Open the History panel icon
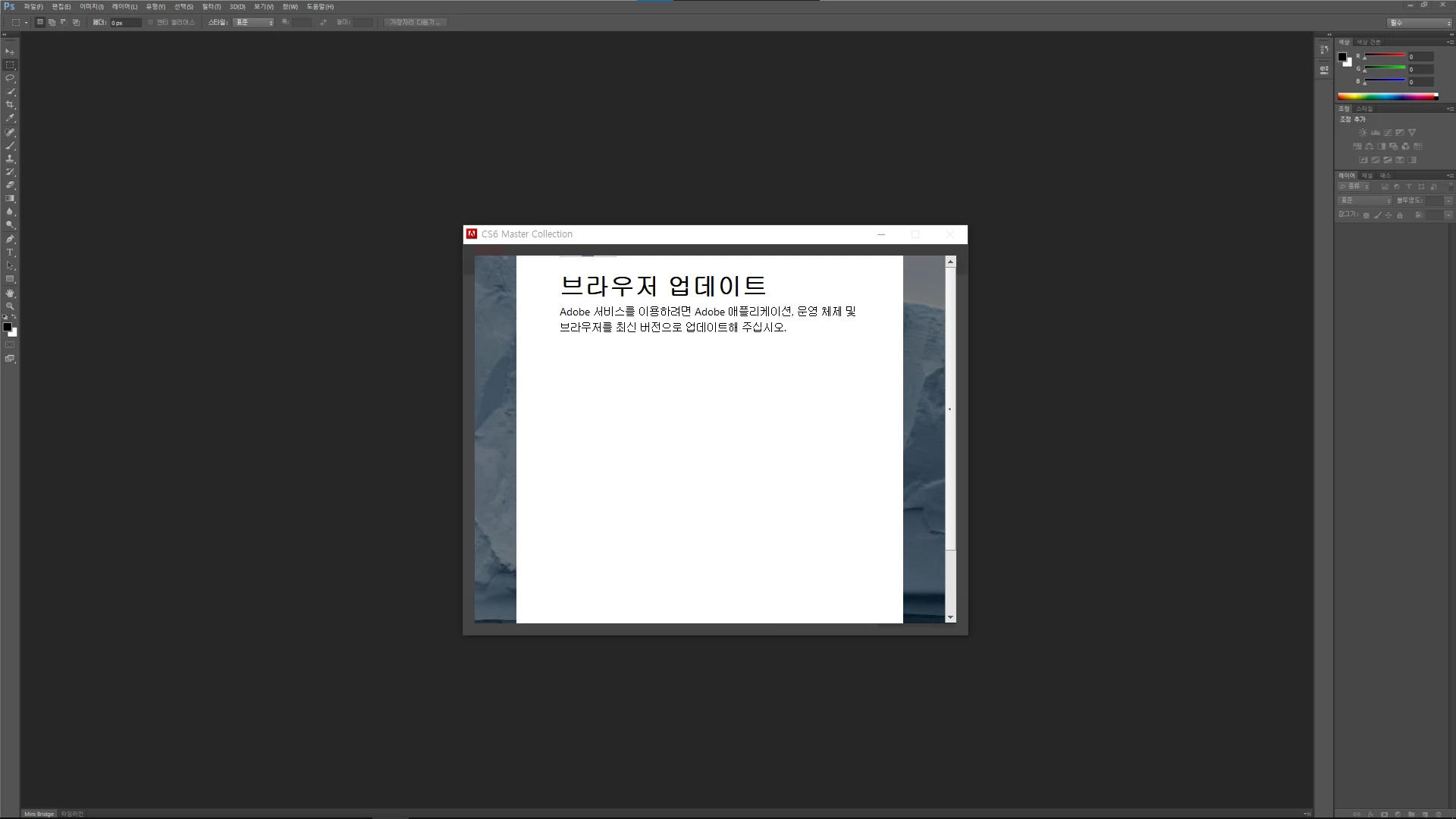The image size is (1456, 819). click(x=1324, y=50)
